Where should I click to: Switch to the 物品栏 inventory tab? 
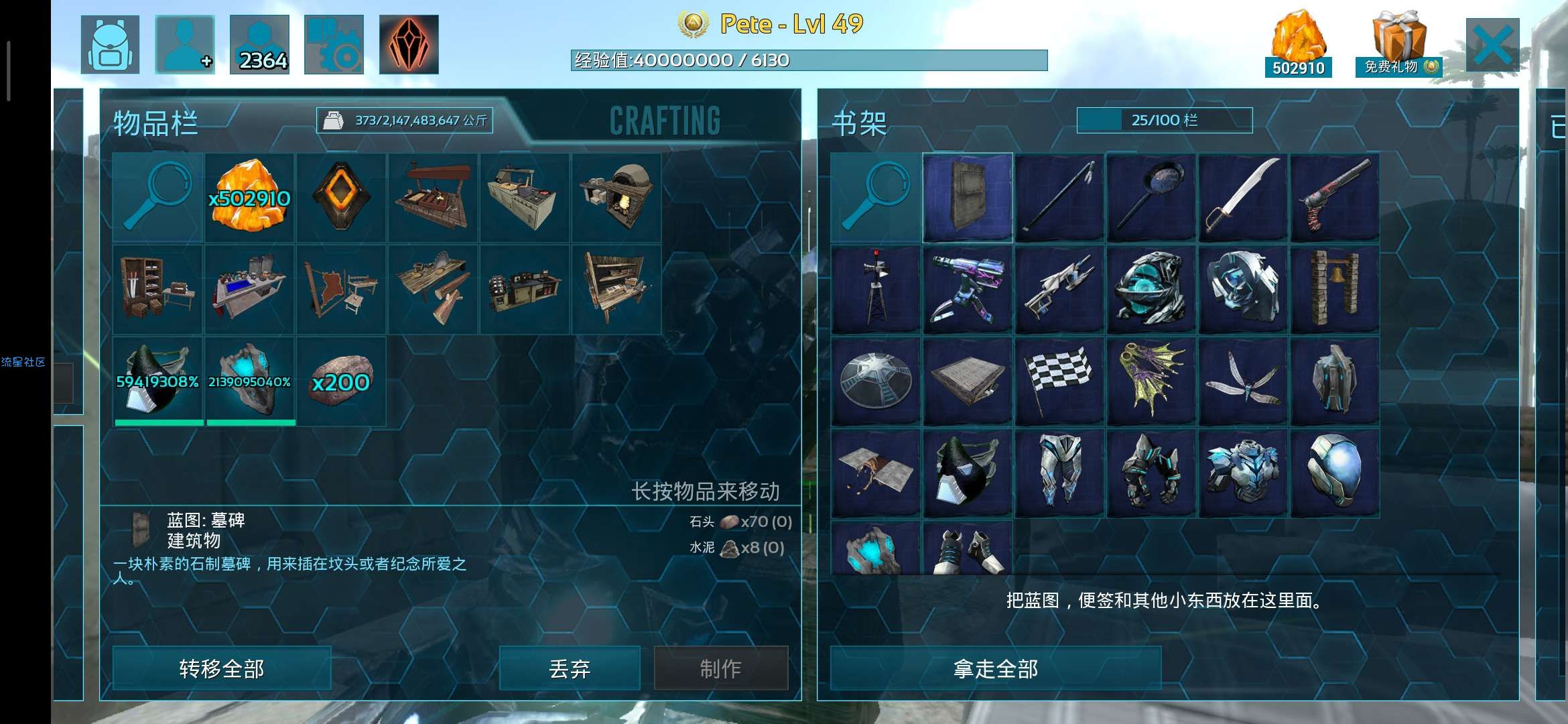click(155, 123)
